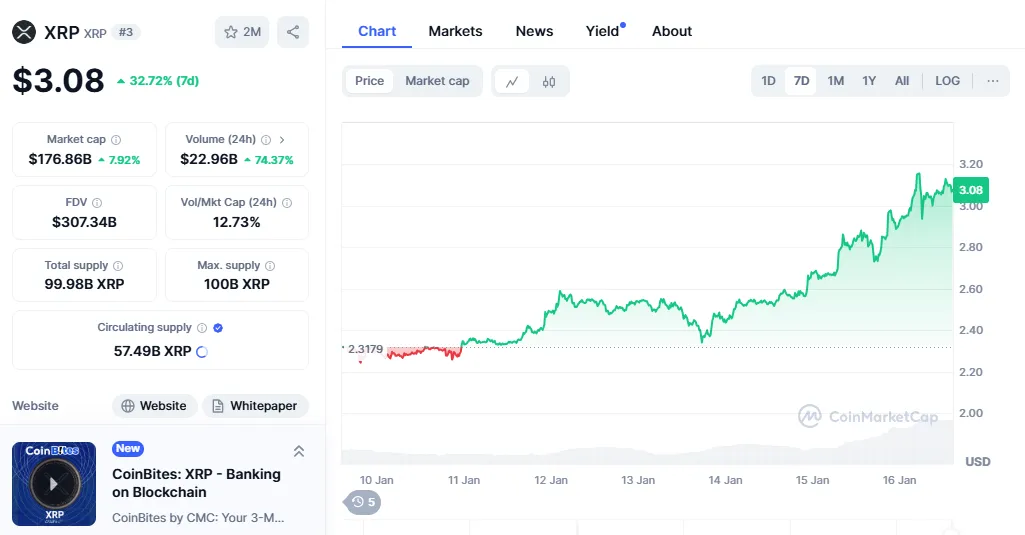Toggle chart to Market cap
This screenshot has width=1025, height=535.
click(437, 81)
